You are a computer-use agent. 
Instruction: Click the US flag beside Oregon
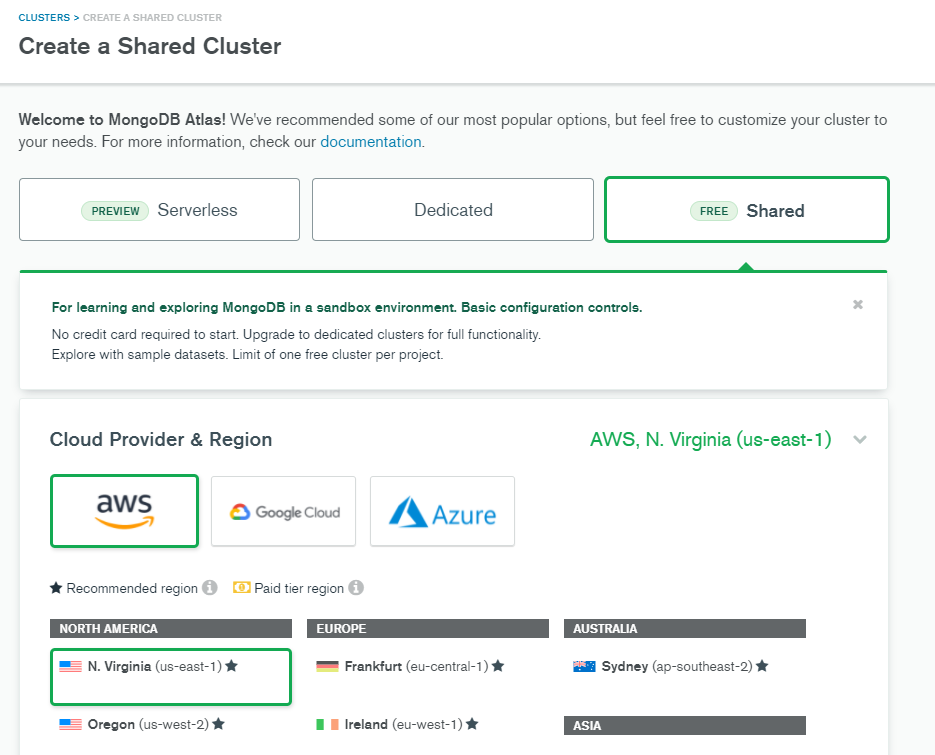point(70,724)
